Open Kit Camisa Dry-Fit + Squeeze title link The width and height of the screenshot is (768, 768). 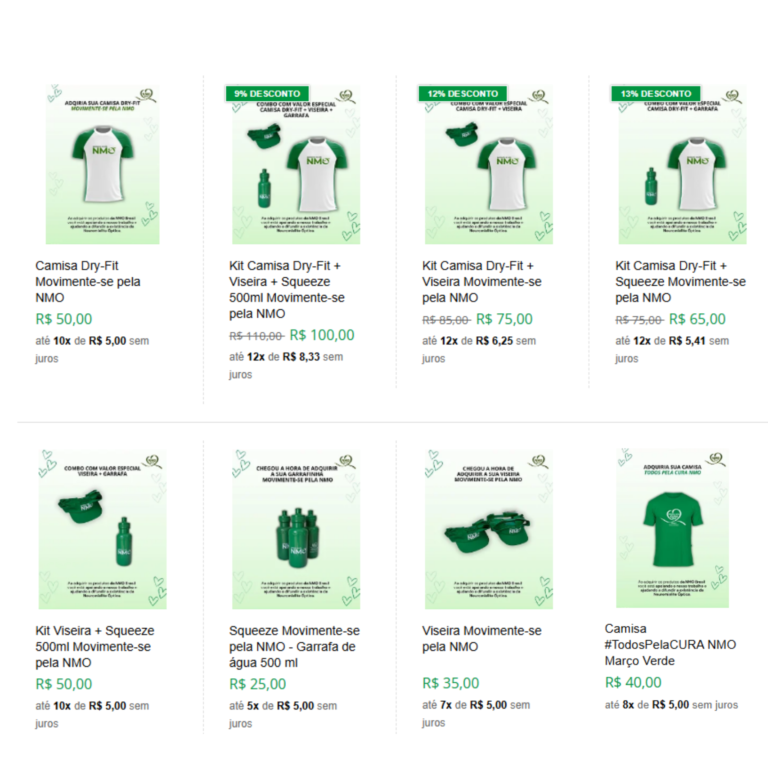[680, 282]
